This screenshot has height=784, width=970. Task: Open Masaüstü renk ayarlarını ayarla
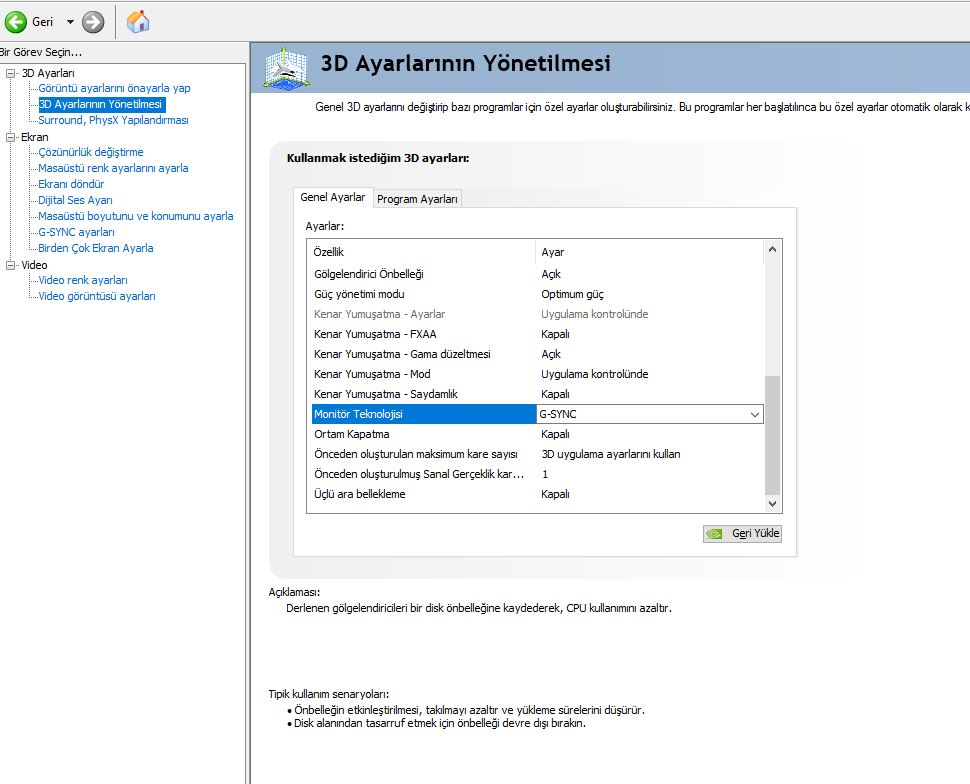point(113,168)
